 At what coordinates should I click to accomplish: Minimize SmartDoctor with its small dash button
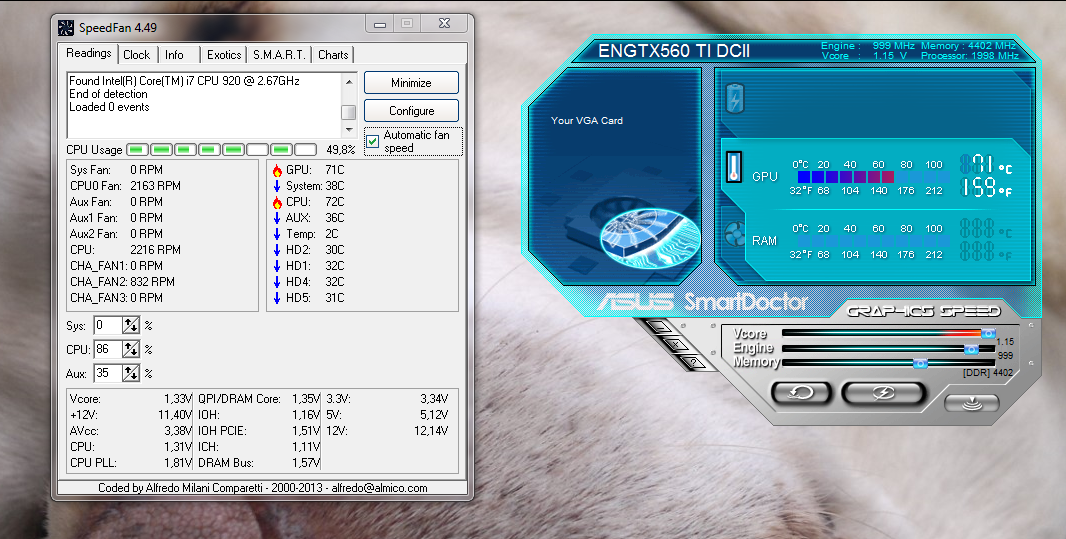659,327
